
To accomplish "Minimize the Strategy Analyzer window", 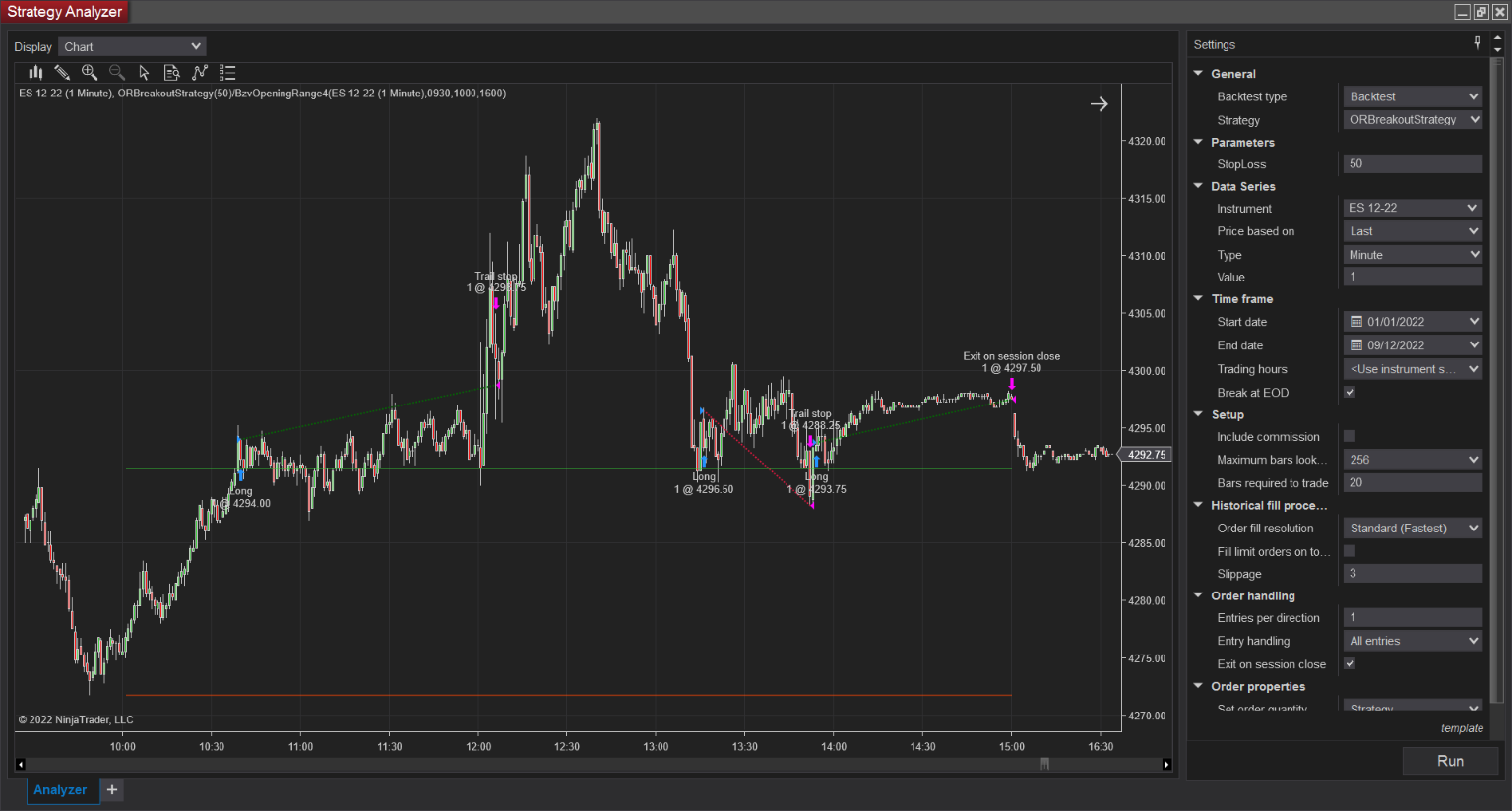I will pos(1463,12).
